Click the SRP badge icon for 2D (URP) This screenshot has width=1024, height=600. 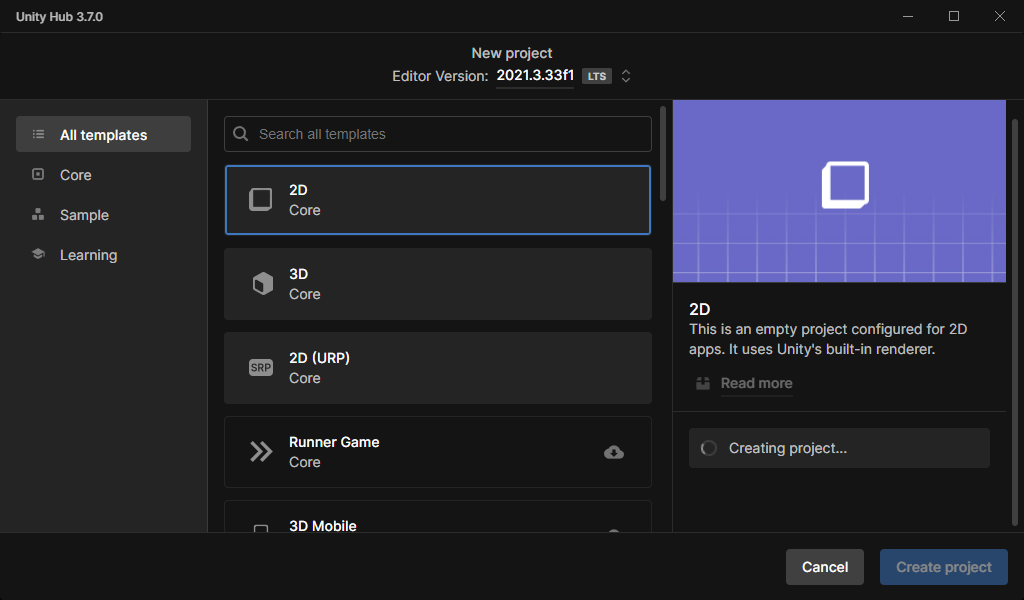[260, 368]
